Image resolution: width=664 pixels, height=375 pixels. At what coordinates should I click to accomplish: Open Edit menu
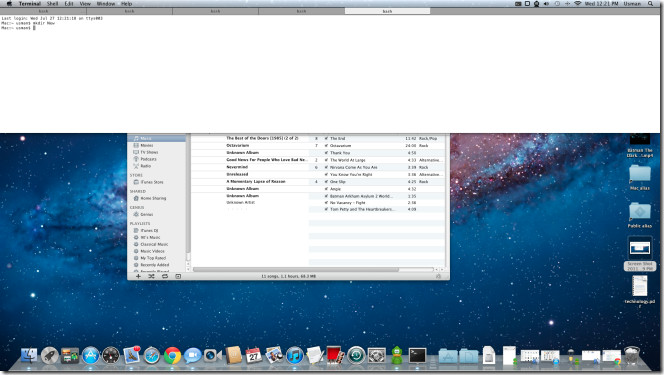[69, 3]
